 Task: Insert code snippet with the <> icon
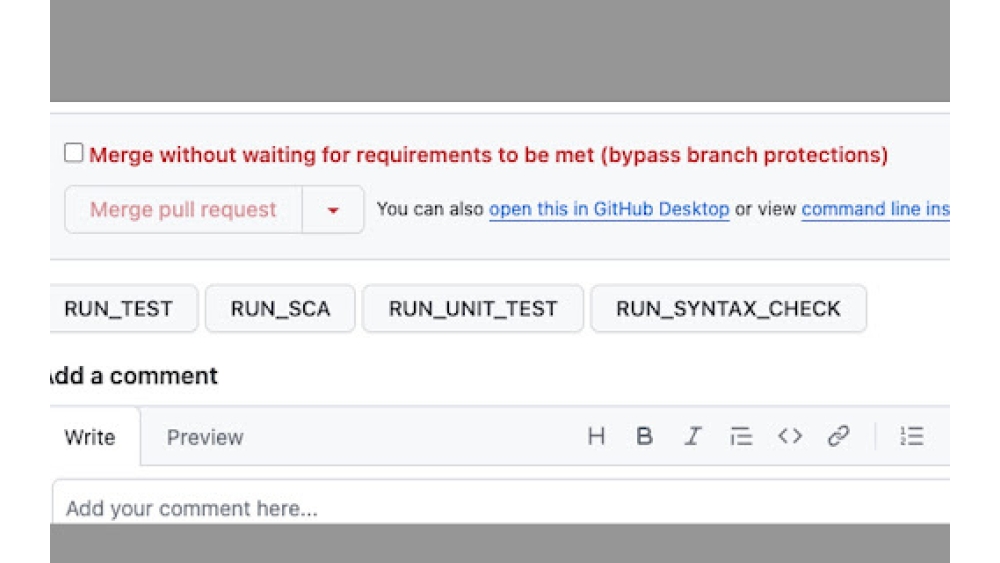click(x=790, y=436)
